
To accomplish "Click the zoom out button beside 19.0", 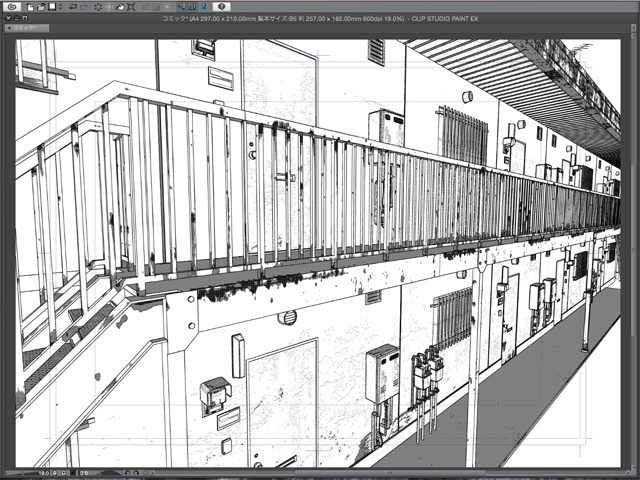I will [x=54, y=473].
